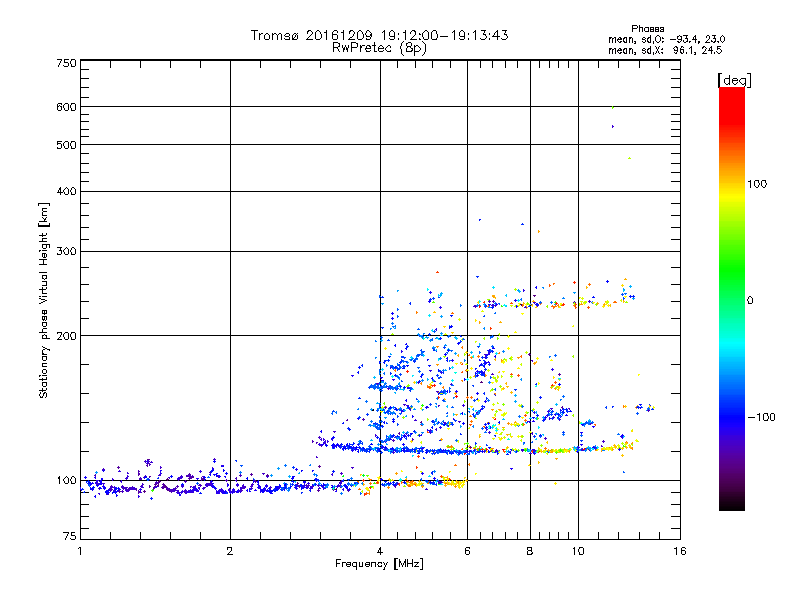This screenshot has width=800, height=600.
Task: Click colorbar tick label '0'
Action: point(750,300)
